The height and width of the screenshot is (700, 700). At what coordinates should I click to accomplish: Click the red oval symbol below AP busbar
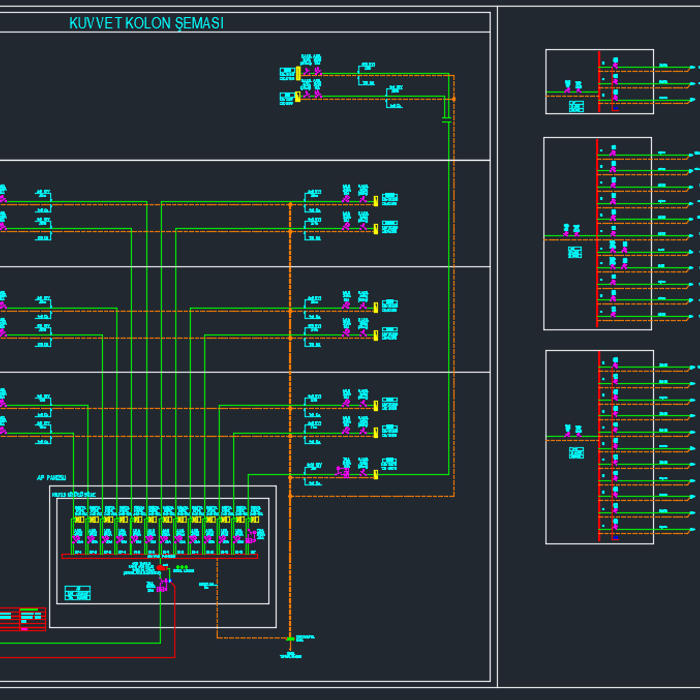point(161,567)
